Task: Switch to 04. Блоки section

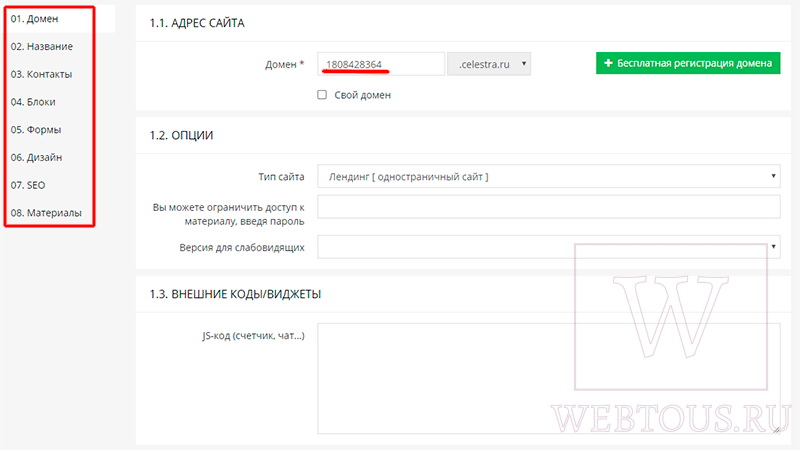Action: [33, 102]
